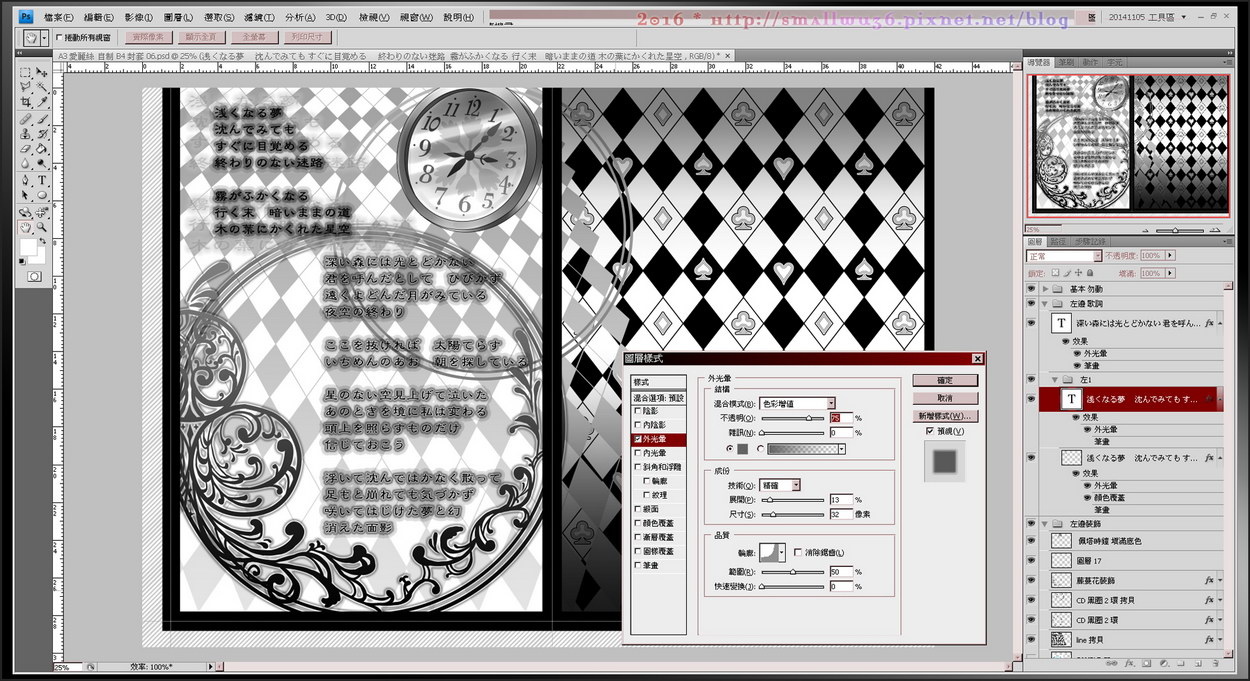Select the Crop tool

pos(26,102)
